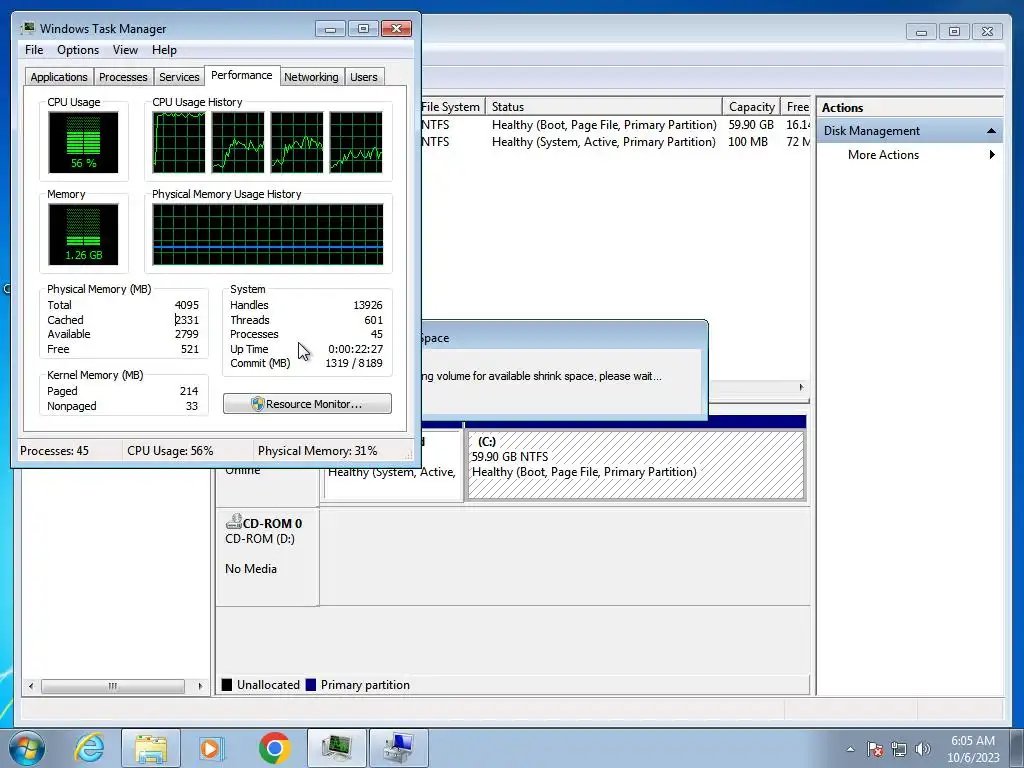
Task: Click Physical Memory Total value 4095
Action: (x=187, y=305)
